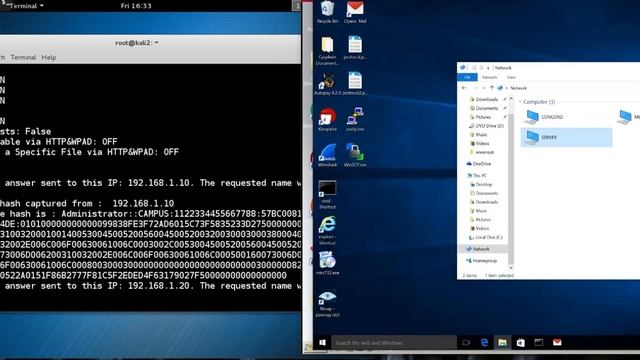Select DVD Drive (D:) in the sidebar

click(486, 126)
